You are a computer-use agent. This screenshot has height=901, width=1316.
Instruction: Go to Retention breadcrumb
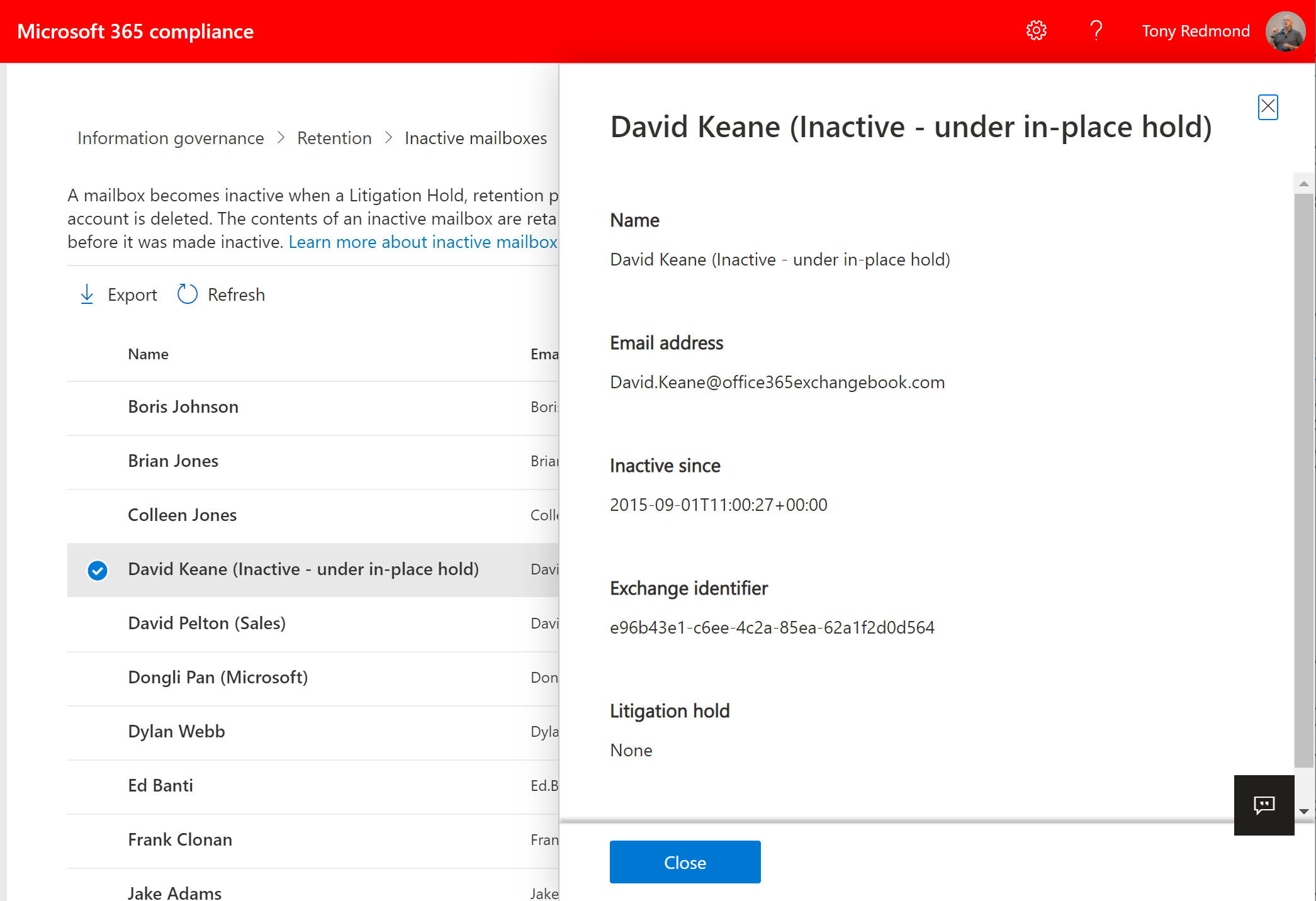coord(334,138)
